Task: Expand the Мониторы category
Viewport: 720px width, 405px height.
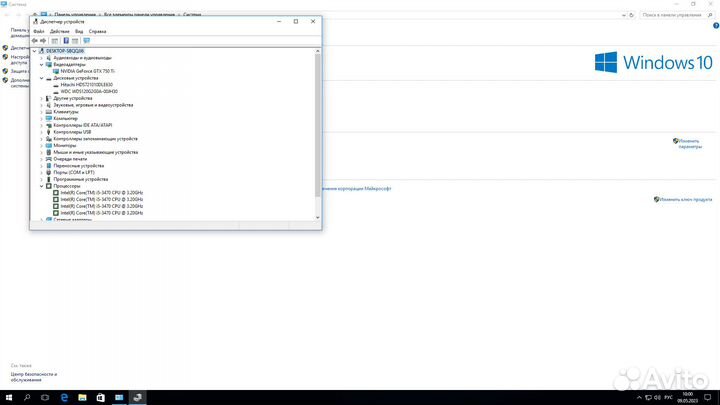Action: [41, 146]
